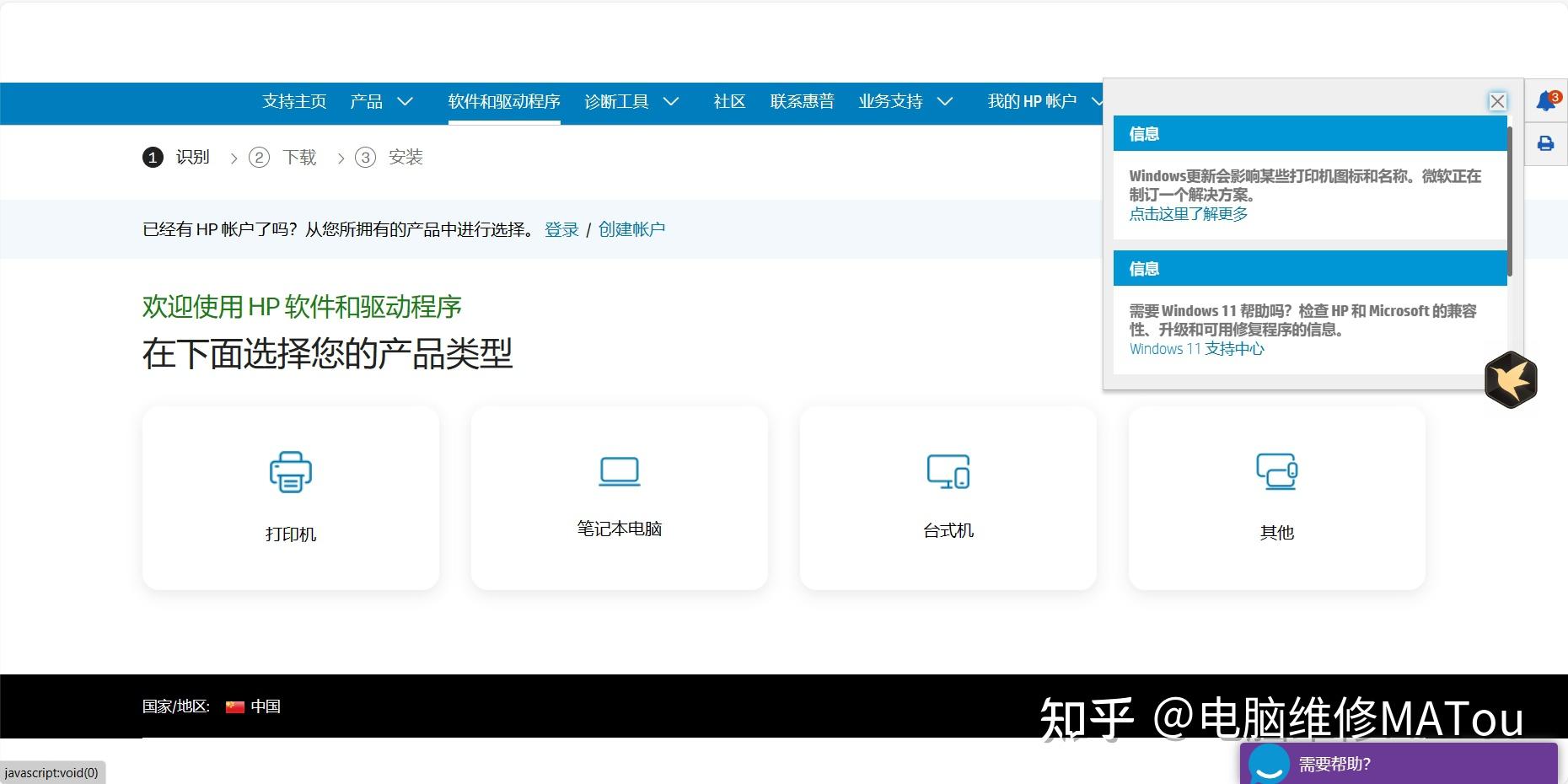Click the 笔记本电脑 card label
Image resolution: width=1568 pixels, height=784 pixels.
point(620,529)
